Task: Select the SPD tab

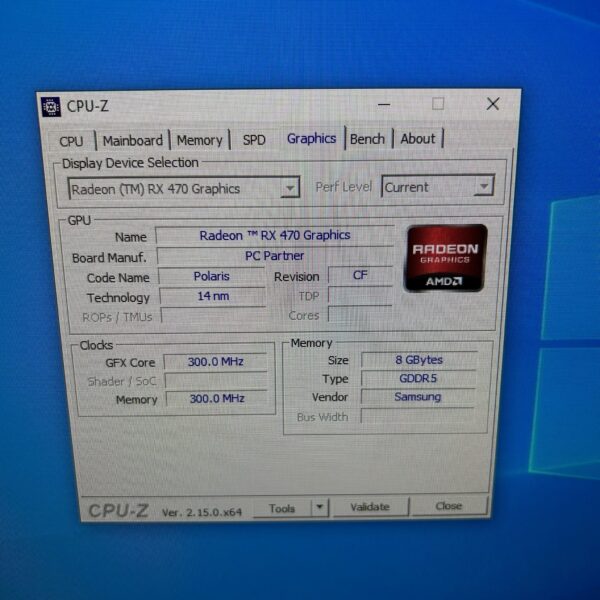Action: (x=254, y=140)
